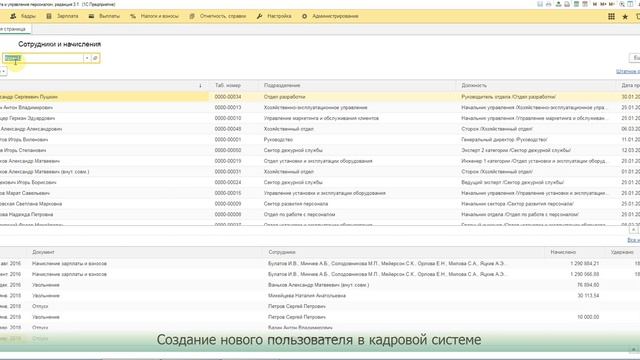Image resolution: width=640 pixels, height=360 pixels.
Task: Sort by Должность column header
Action: pos(474,85)
